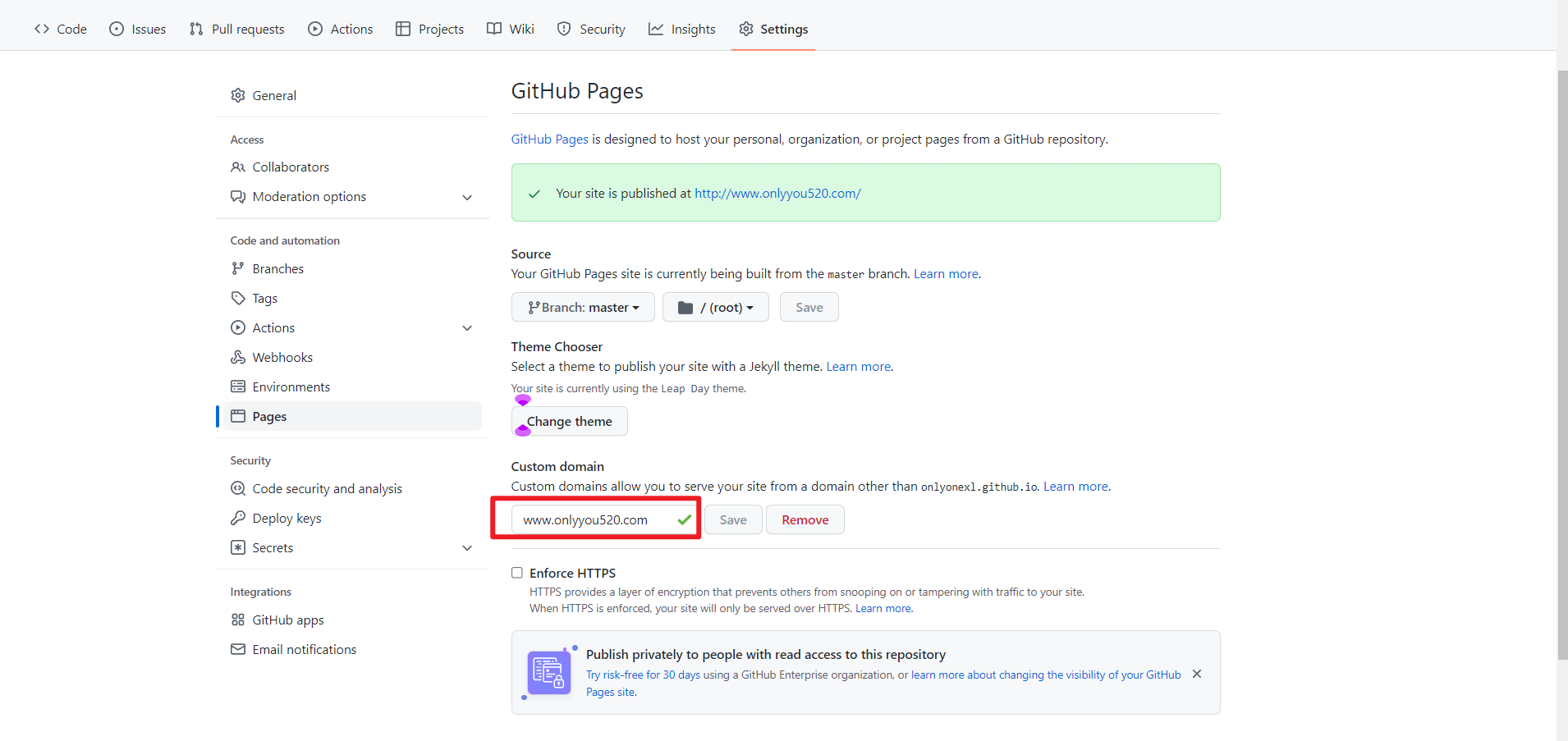Click the GitHub apps grid icon
The image size is (1568, 741).
[x=238, y=620]
